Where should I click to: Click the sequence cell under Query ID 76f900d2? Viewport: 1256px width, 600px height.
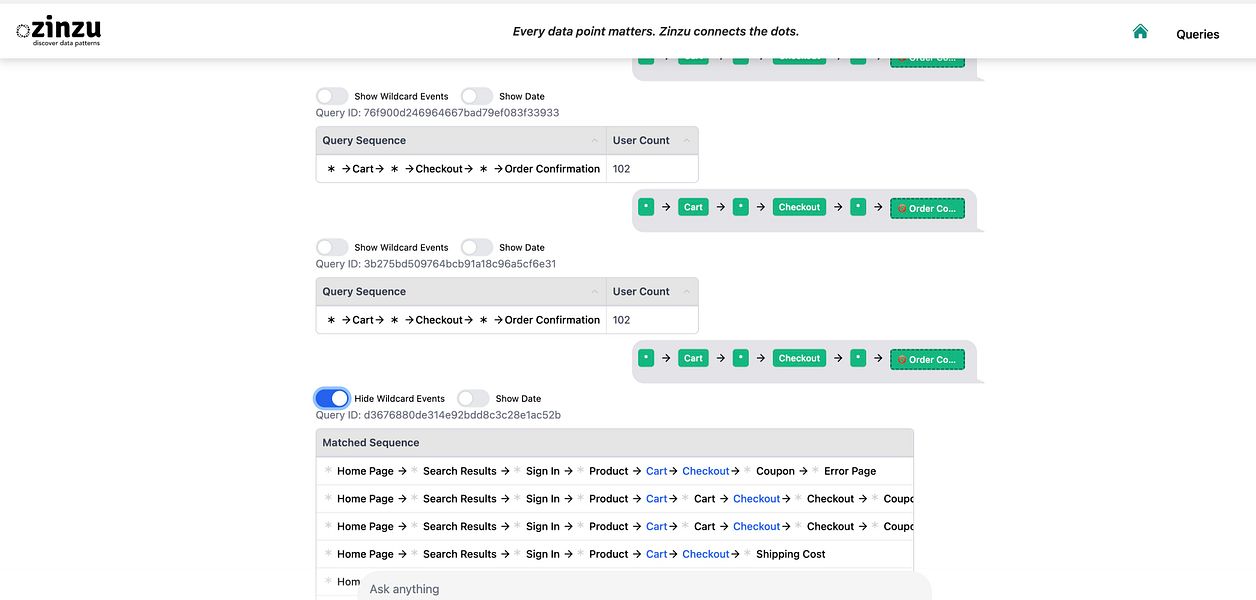click(461, 169)
